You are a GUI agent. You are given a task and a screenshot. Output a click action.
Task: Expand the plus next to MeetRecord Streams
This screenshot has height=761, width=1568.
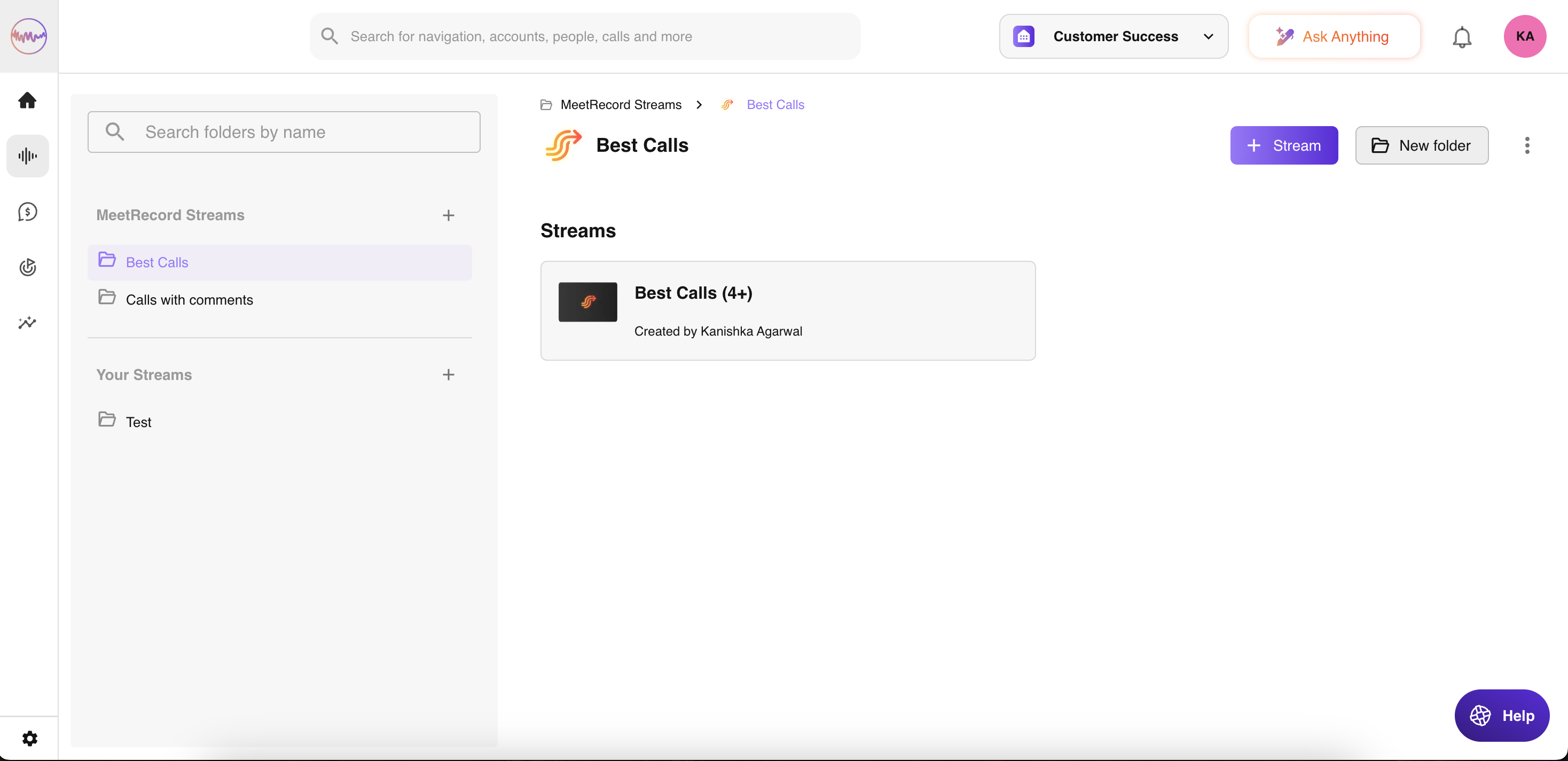tap(449, 215)
